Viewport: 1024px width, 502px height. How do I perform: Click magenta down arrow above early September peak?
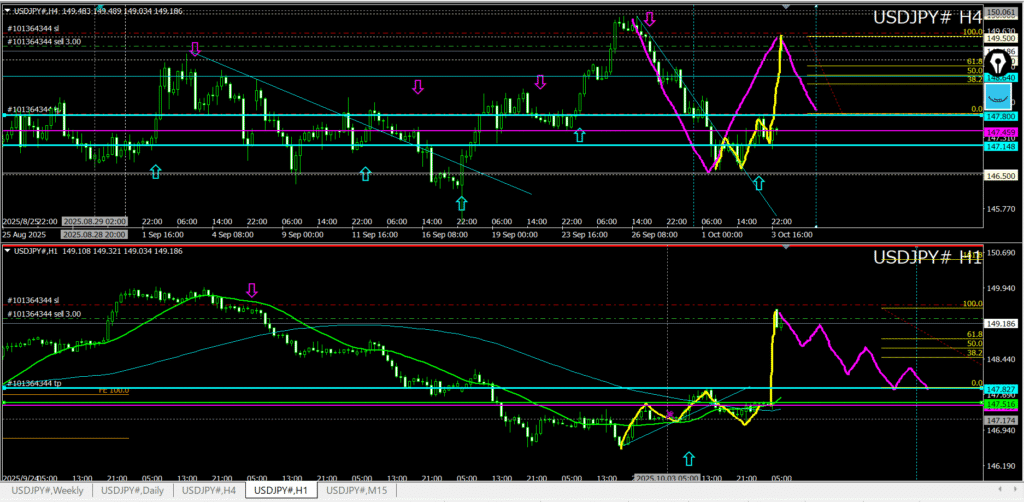[195, 48]
